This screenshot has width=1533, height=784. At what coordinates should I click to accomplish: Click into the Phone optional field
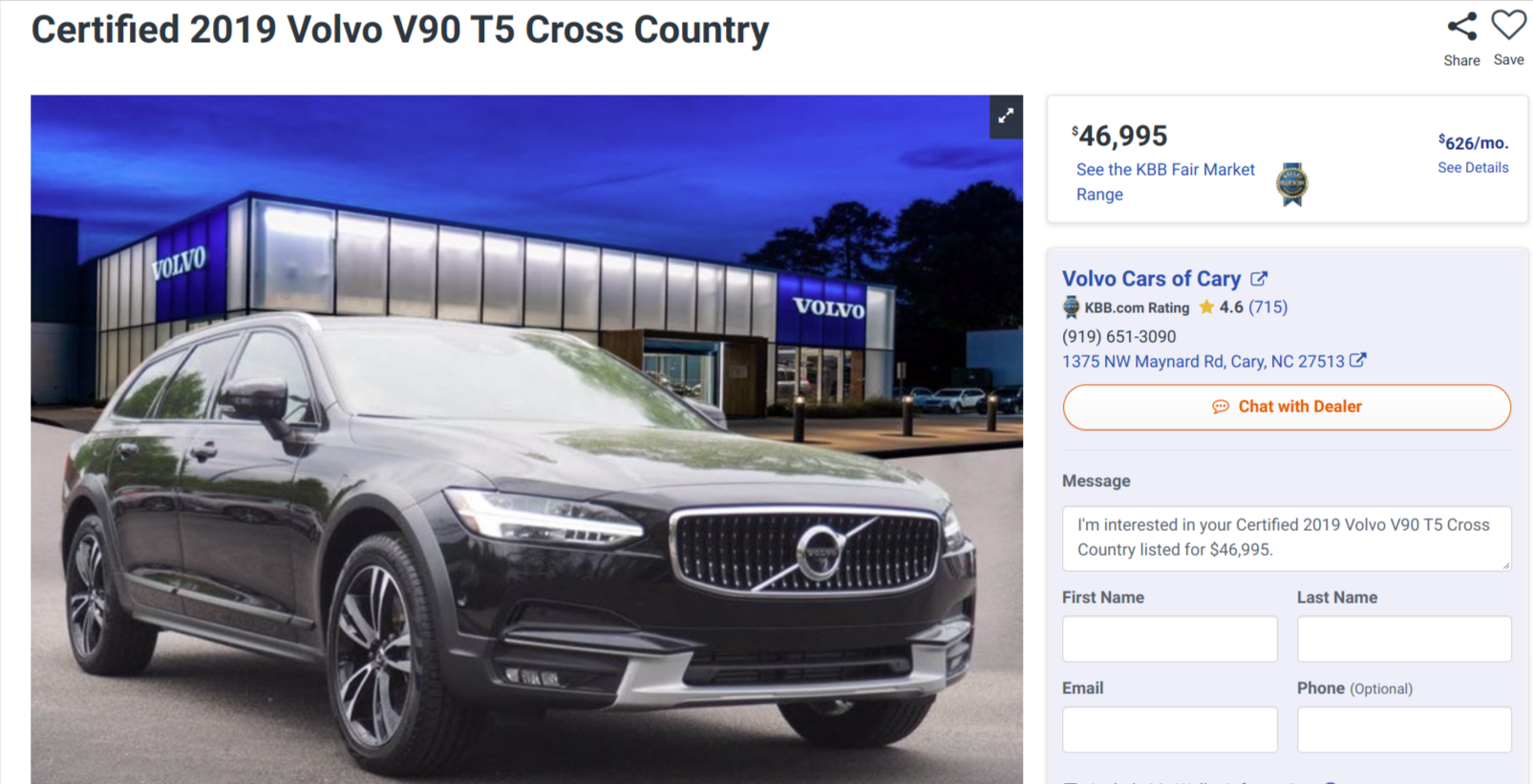tap(1404, 730)
